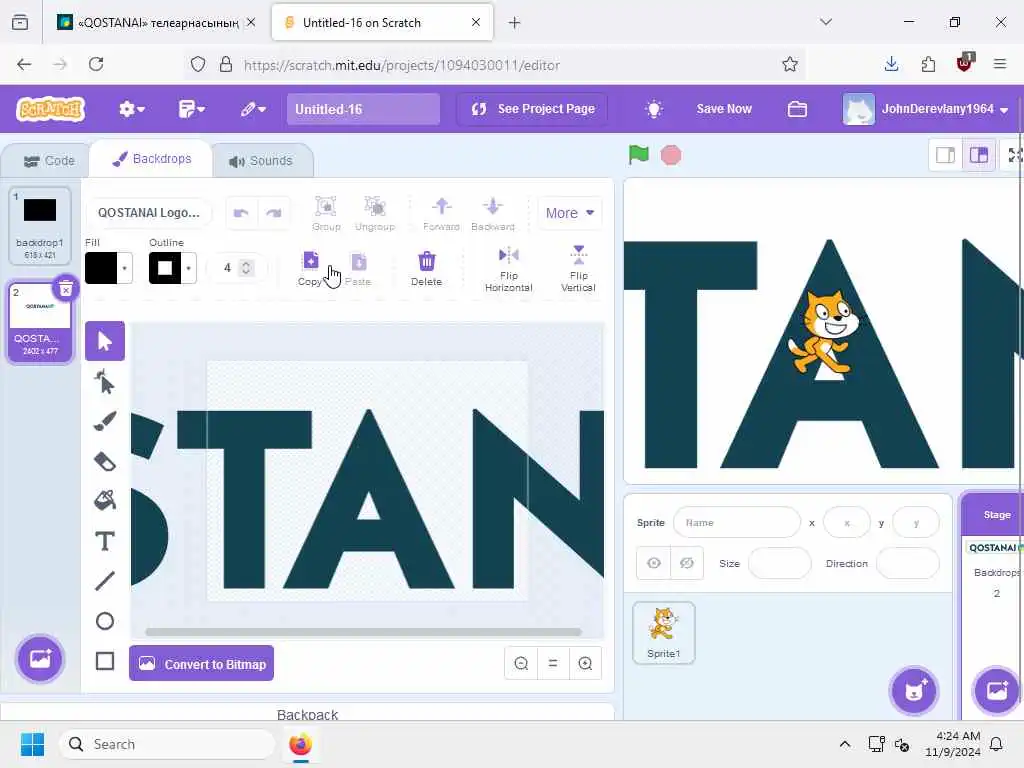
Task: Open My Stuff folder icon
Action: (x=797, y=109)
